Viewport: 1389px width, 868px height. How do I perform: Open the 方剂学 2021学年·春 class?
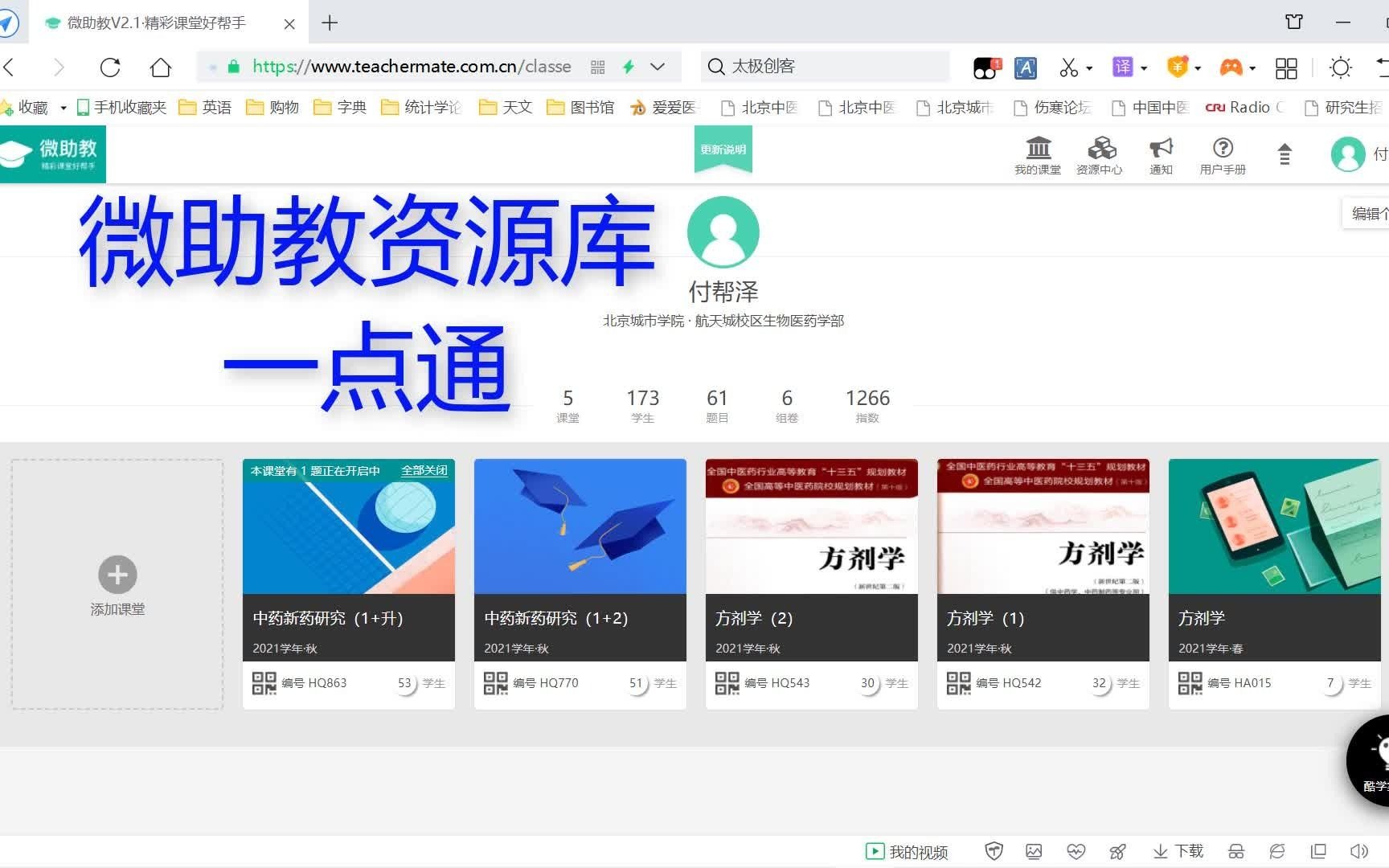coord(1275,583)
